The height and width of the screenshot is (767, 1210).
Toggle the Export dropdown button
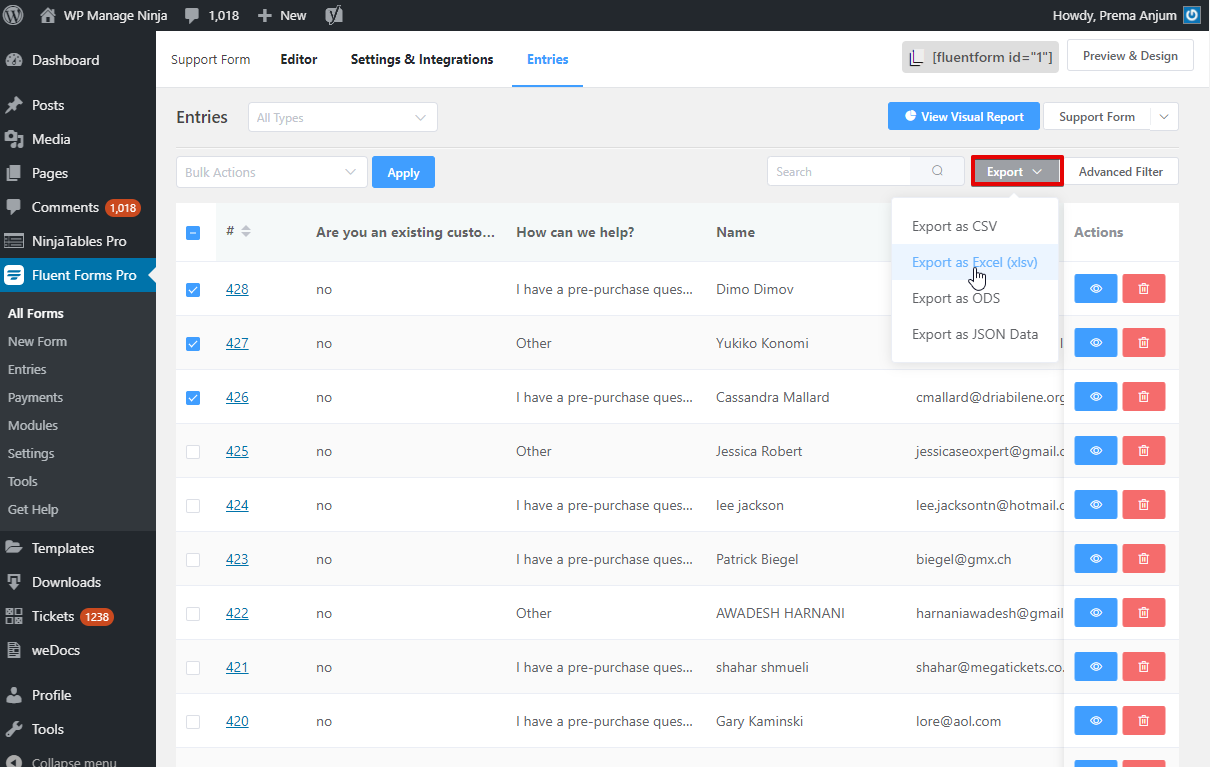pos(1016,172)
